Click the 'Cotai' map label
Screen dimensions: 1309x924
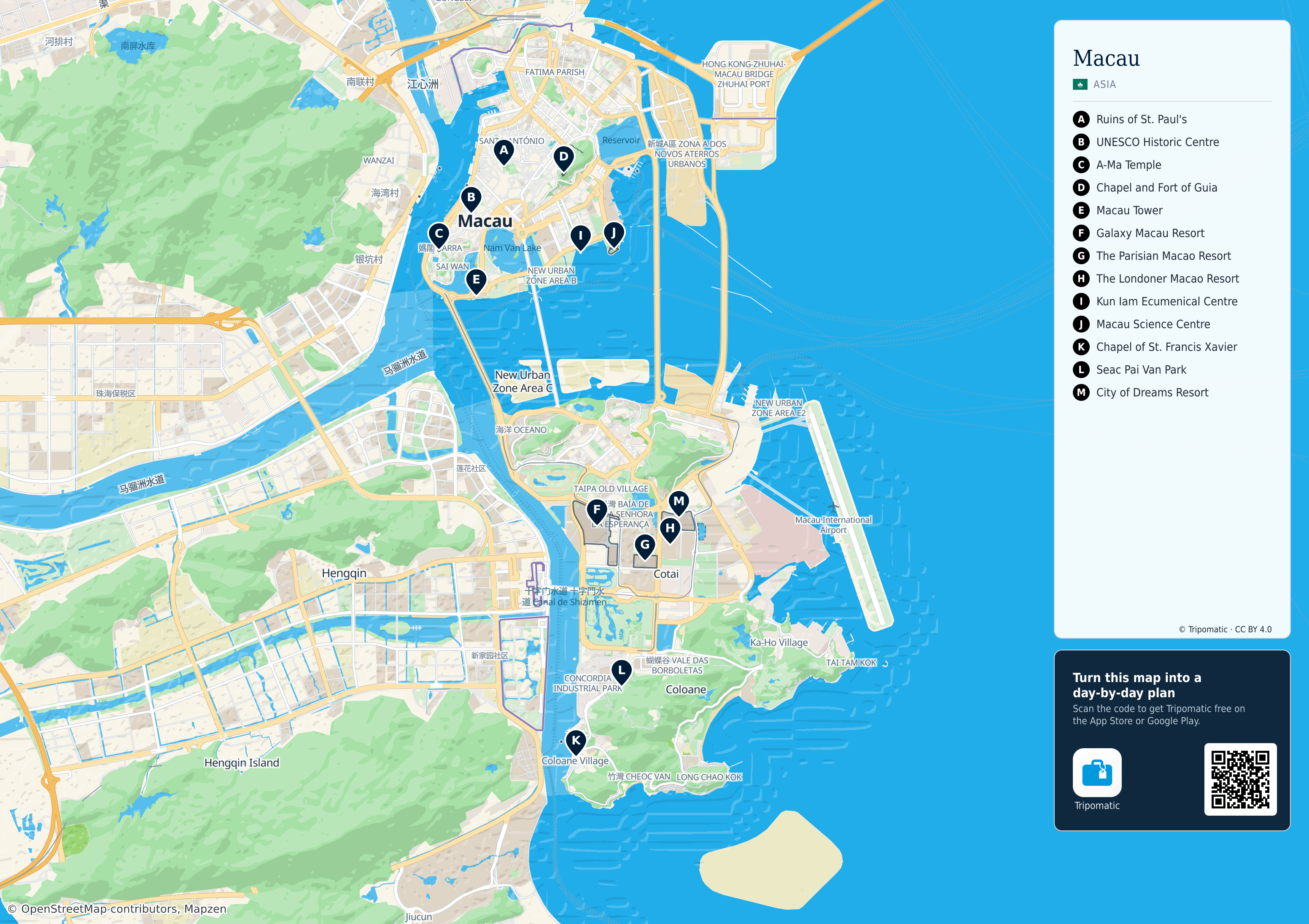(x=666, y=574)
